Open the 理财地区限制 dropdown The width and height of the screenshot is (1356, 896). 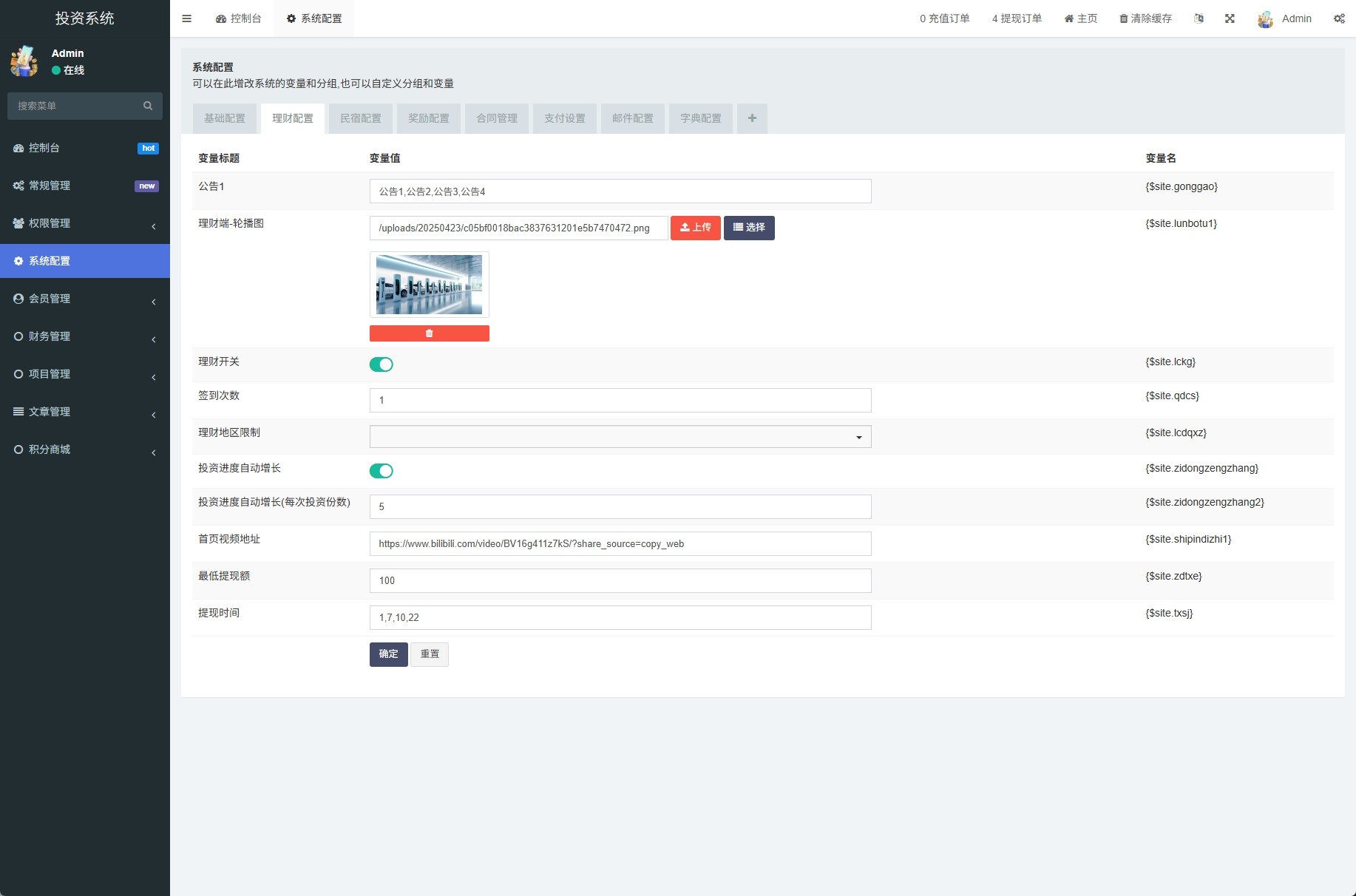620,437
